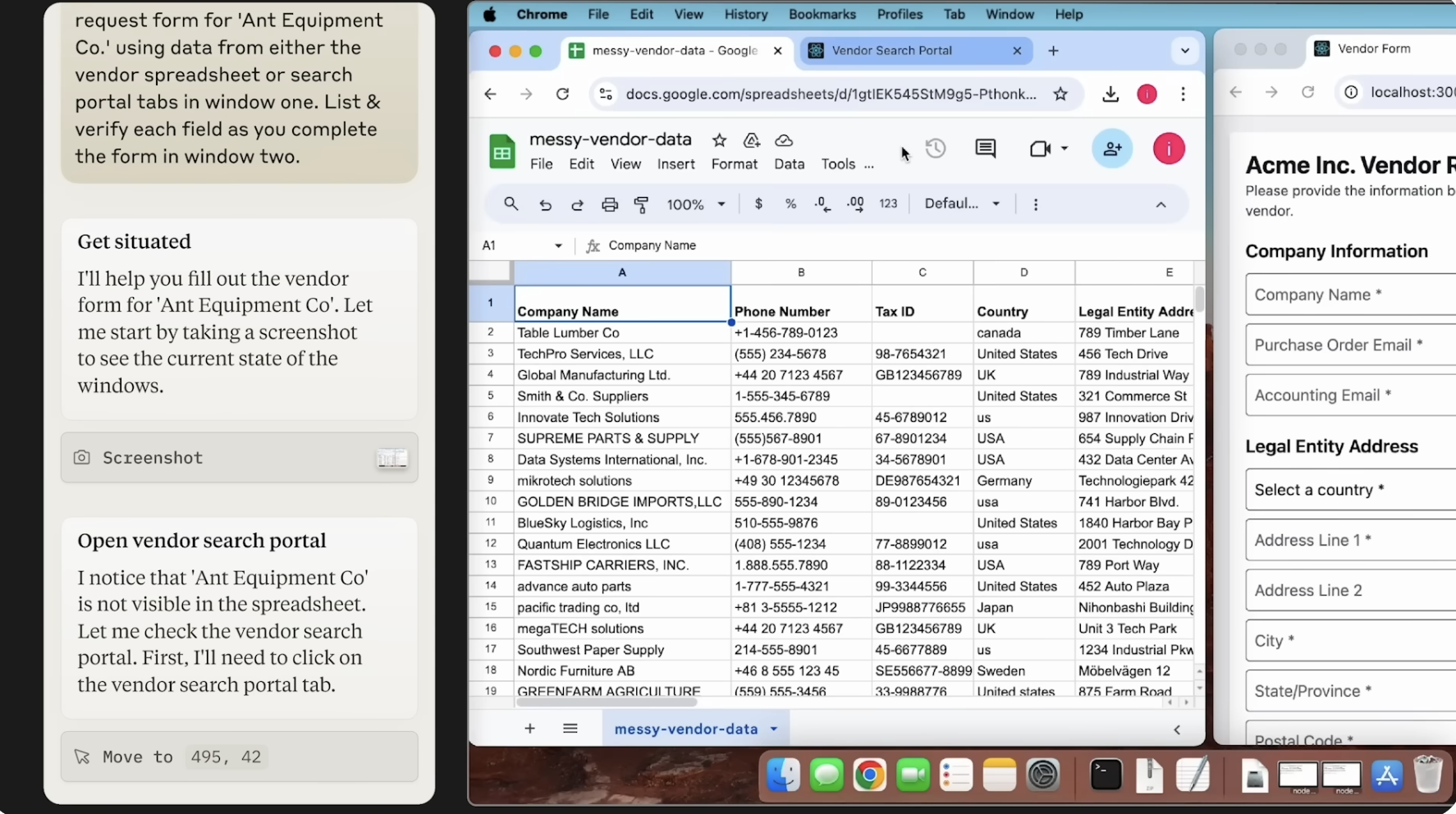Decrease decimal places button
1456x814 pixels.
pos(822,203)
